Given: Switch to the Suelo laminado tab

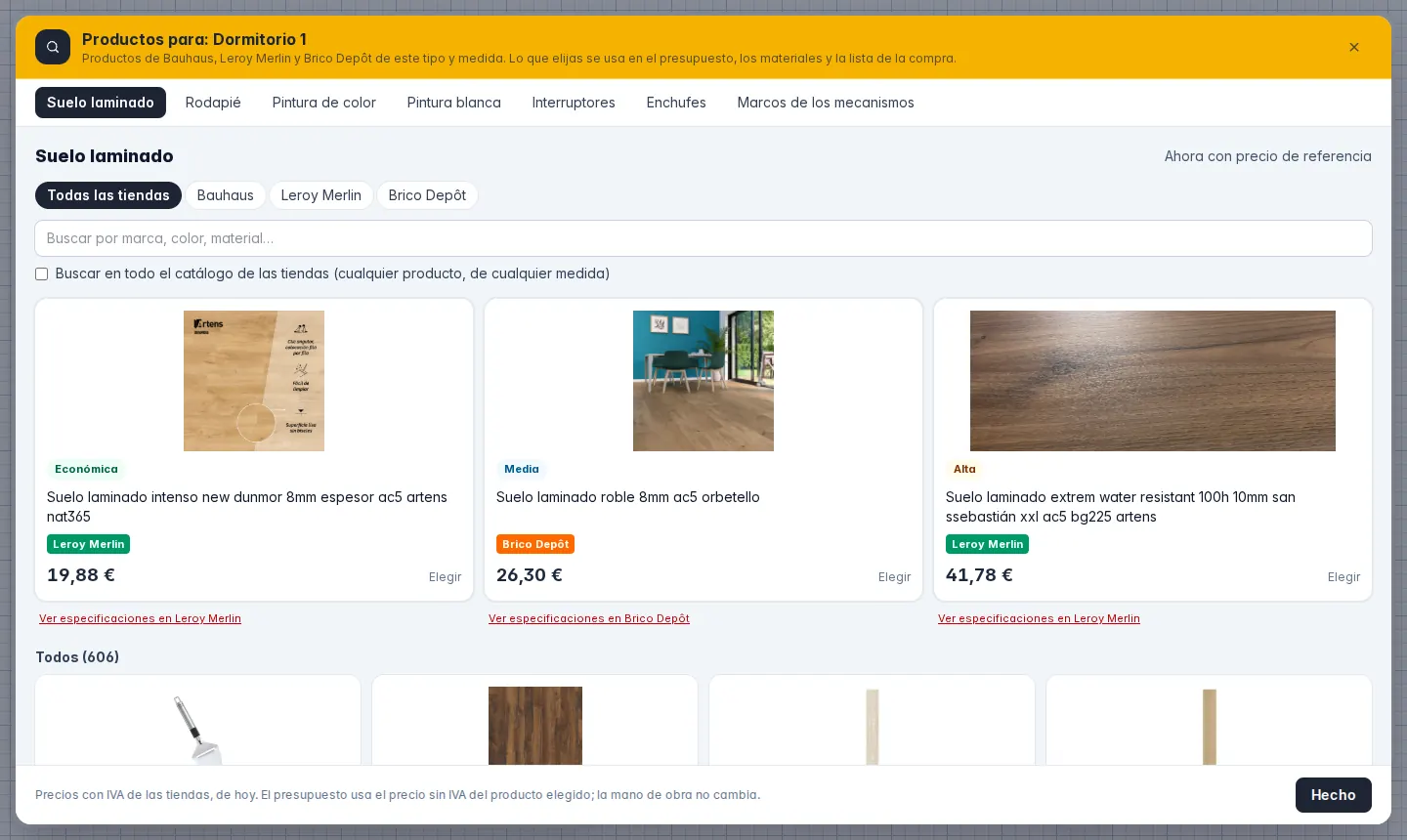Looking at the screenshot, I should [101, 103].
